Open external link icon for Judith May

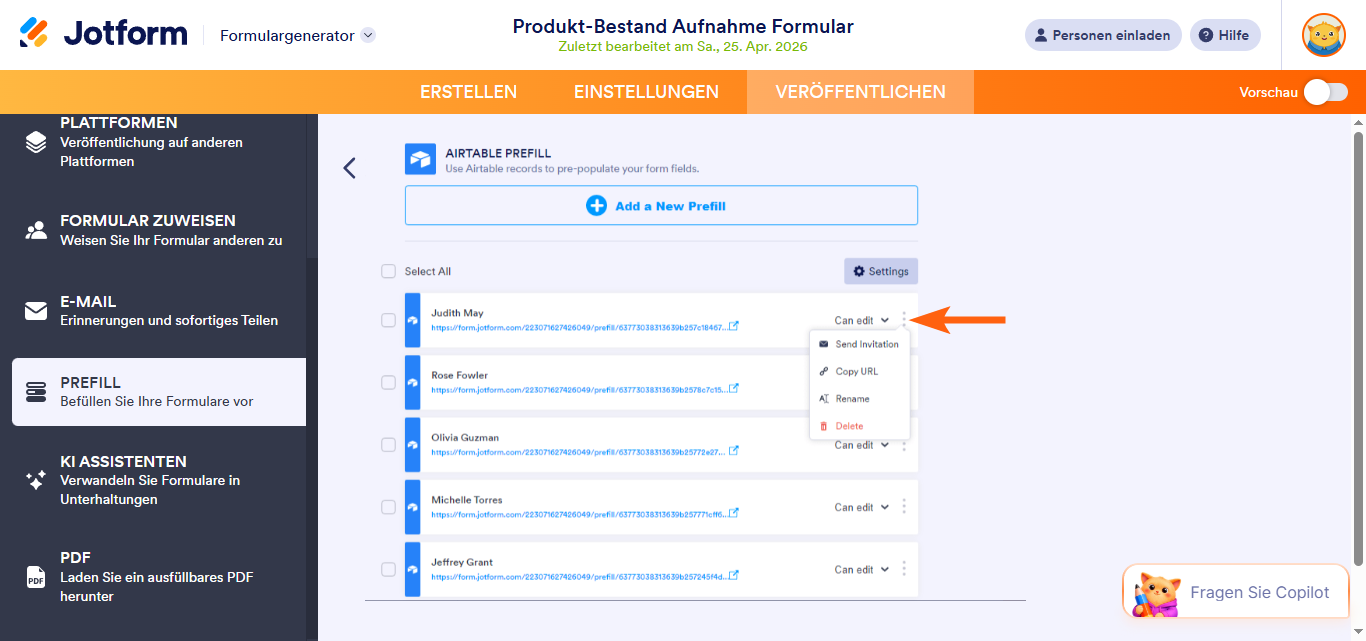coord(734,326)
